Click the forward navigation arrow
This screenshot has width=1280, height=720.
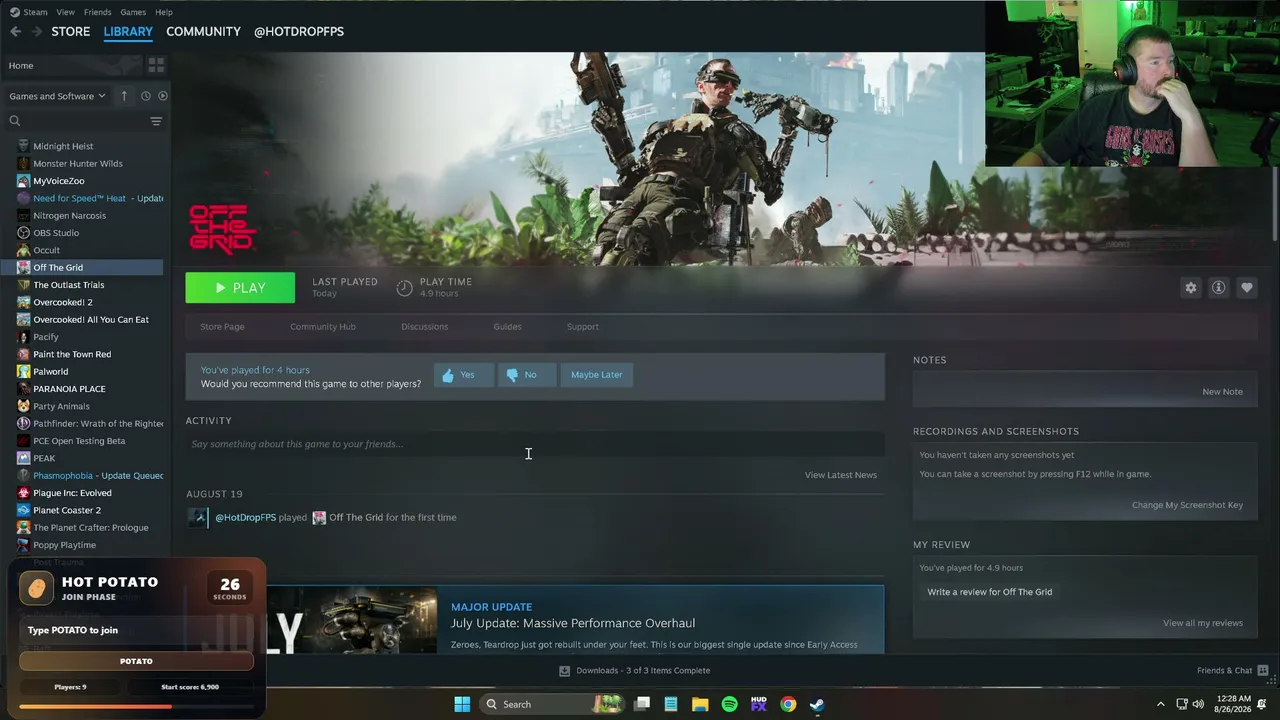(37, 31)
